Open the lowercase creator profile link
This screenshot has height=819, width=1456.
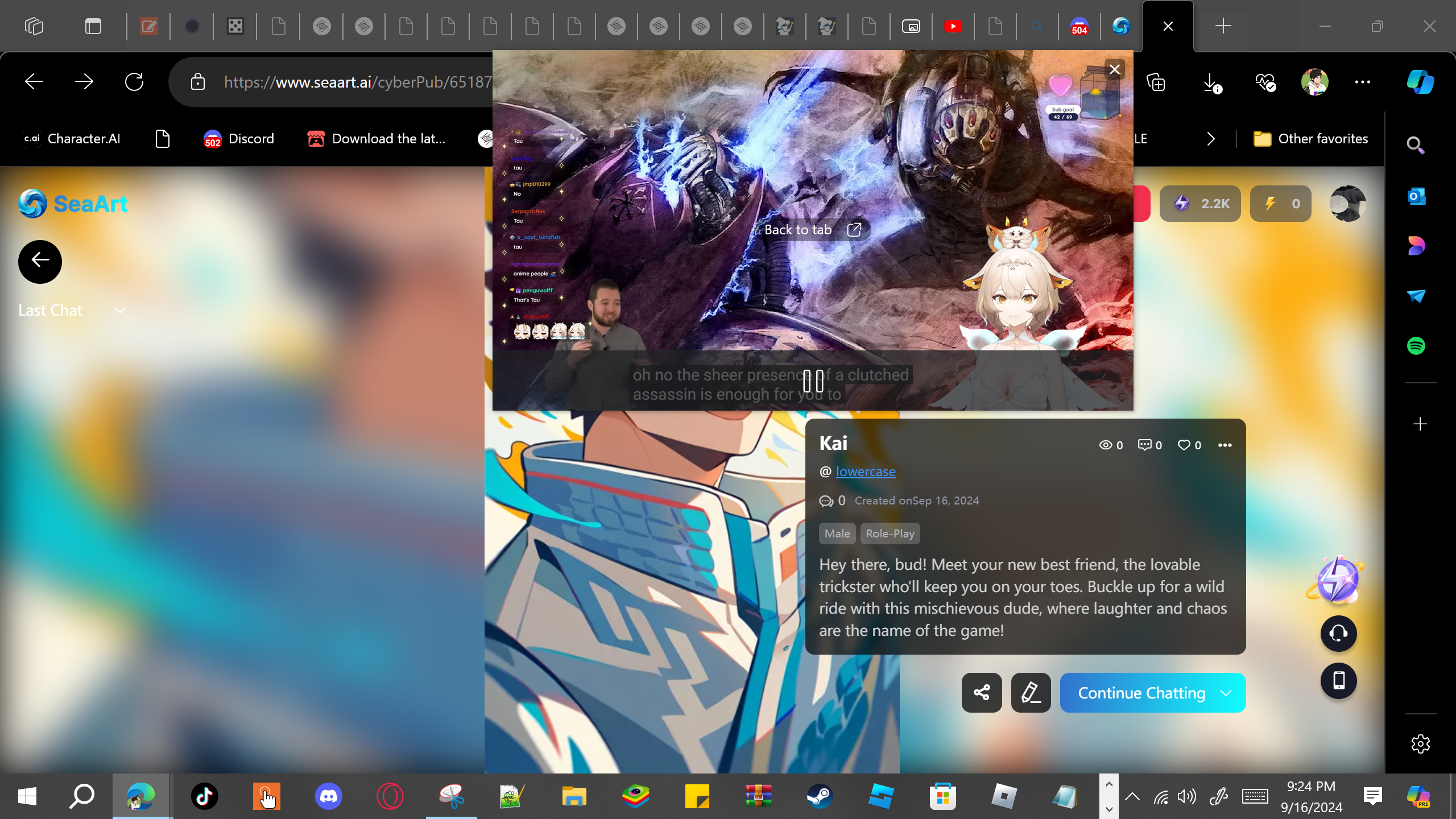pos(866,471)
